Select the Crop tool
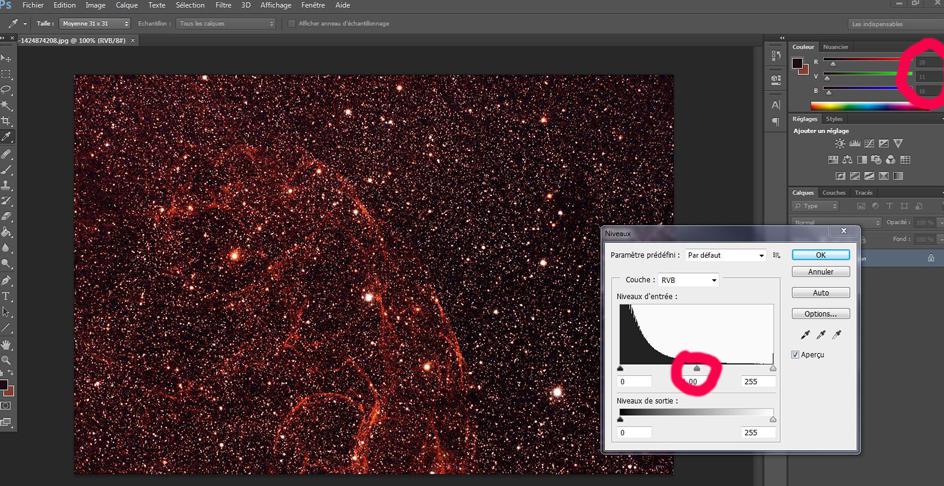The width and height of the screenshot is (944, 486). click(x=7, y=121)
